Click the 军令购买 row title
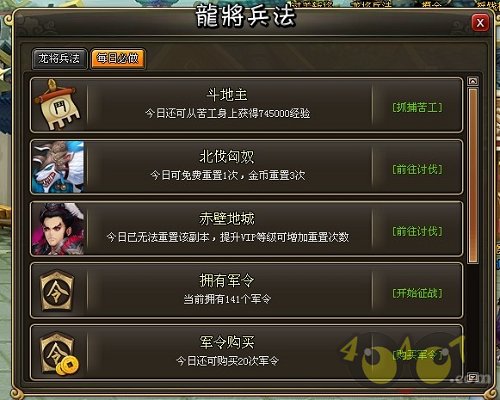The width and height of the screenshot is (500, 400). [227, 342]
